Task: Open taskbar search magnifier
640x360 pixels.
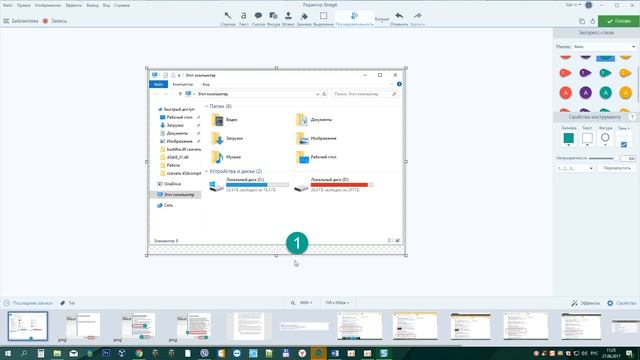Action: 24,353
